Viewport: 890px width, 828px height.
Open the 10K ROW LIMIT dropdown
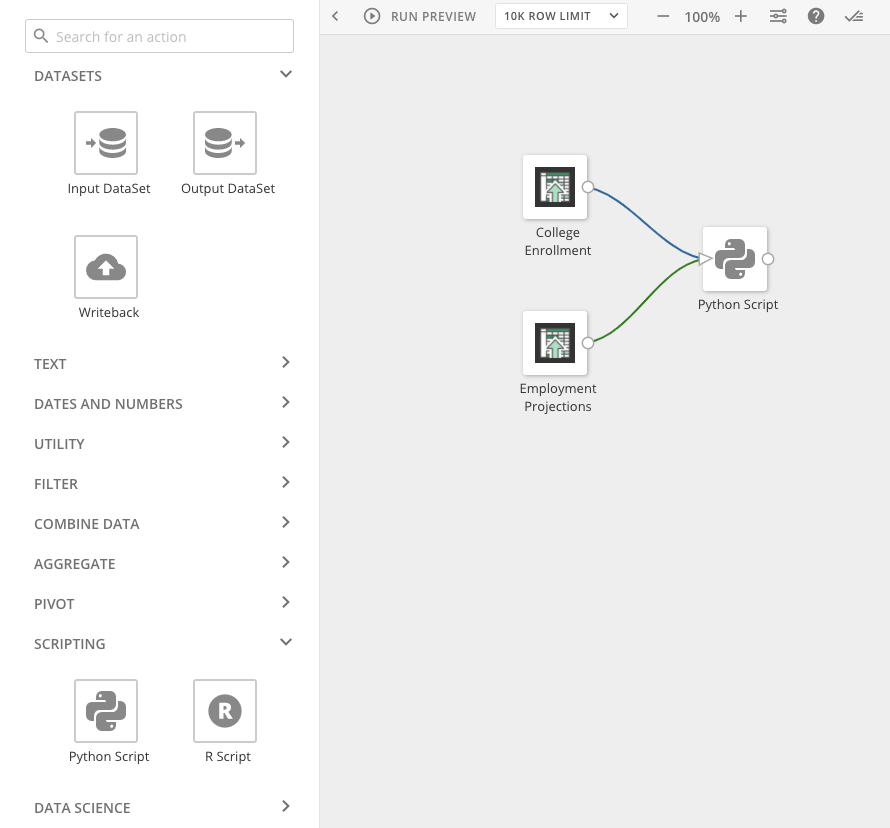click(x=561, y=15)
